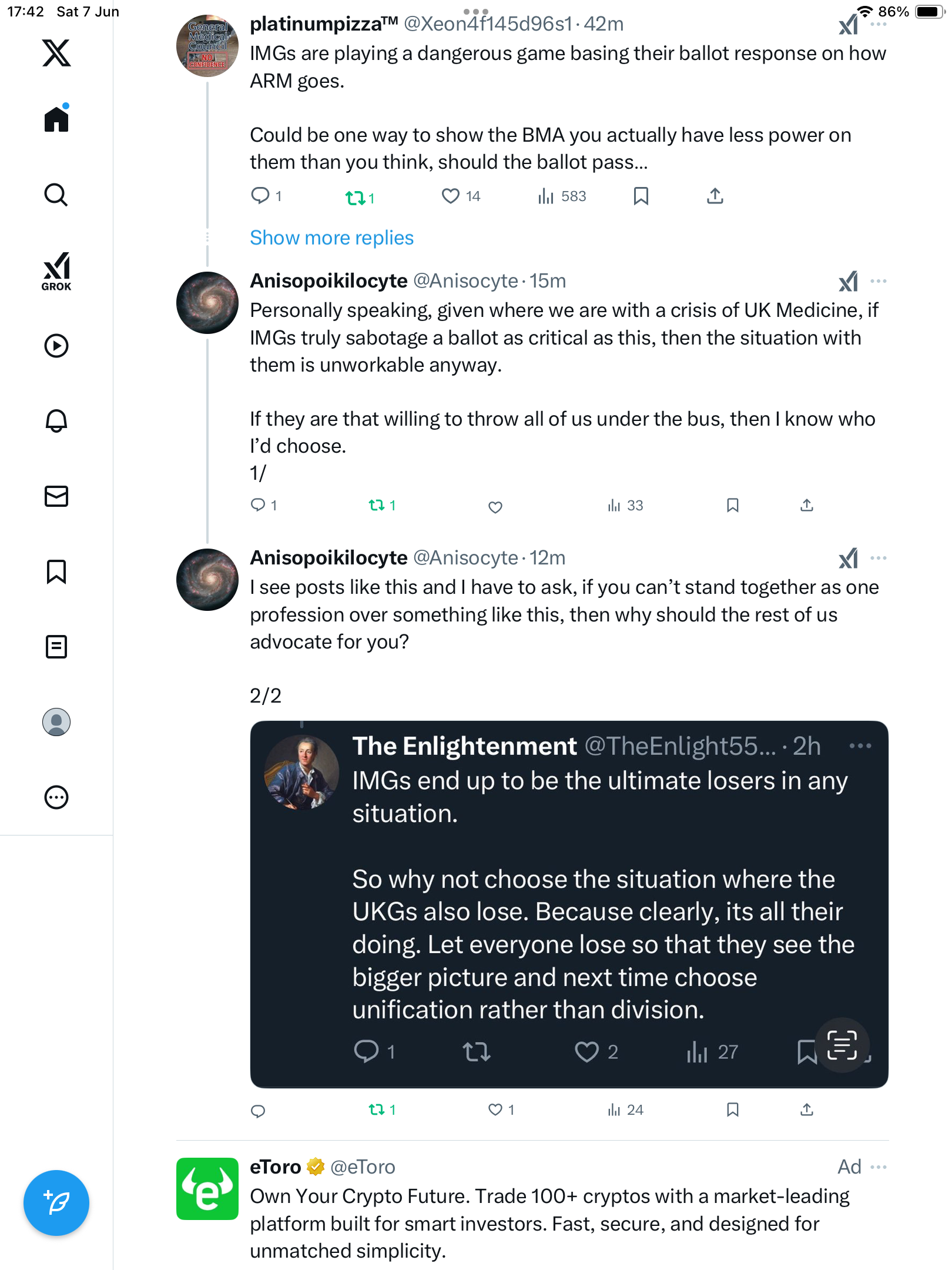This screenshot has width=952, height=1270.
Task: Open the quoted The Enlightenment tweet image
Action: click(x=569, y=904)
